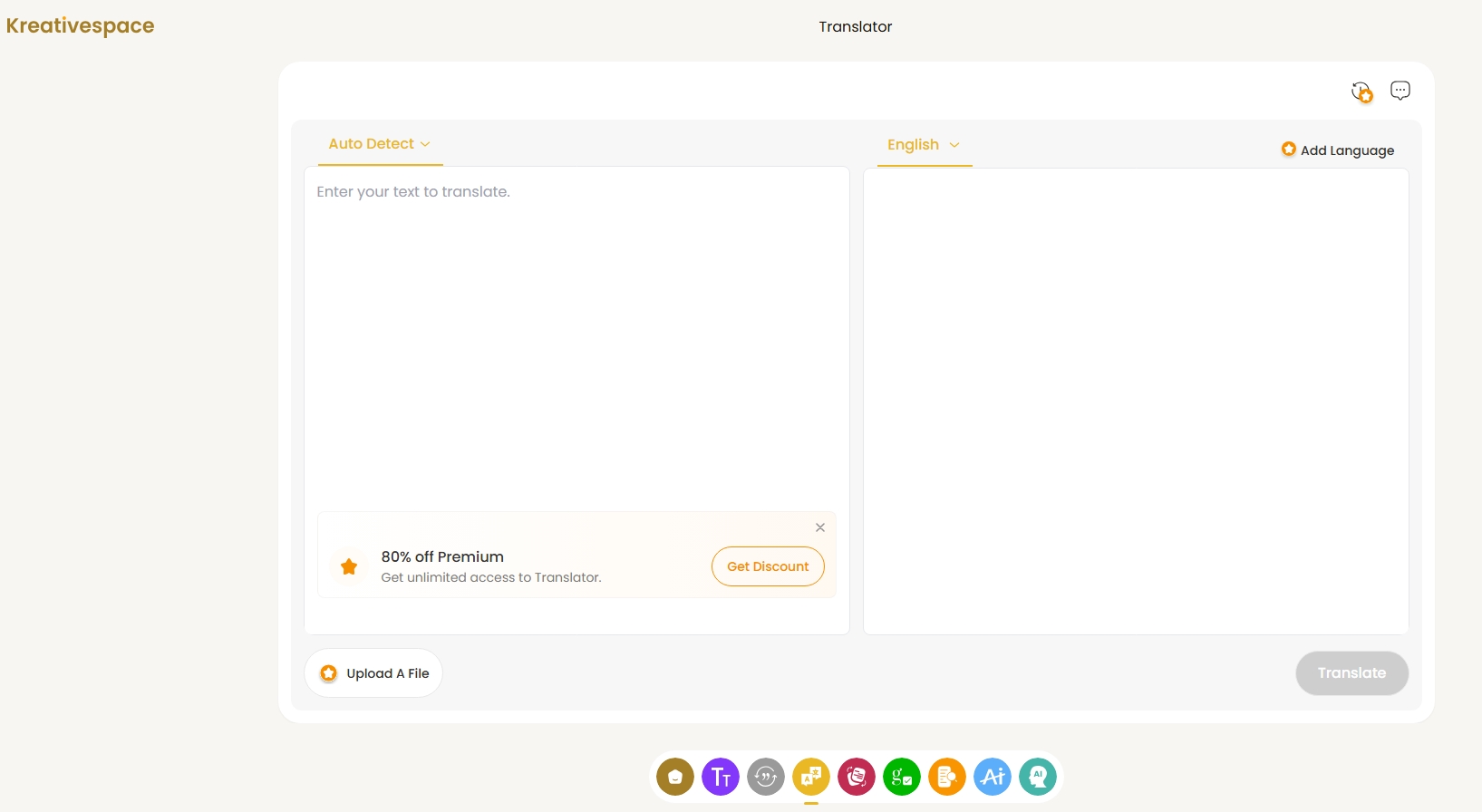Open the purple text size tool icon
The width and height of the screenshot is (1482, 812).
pyautogui.click(x=721, y=777)
